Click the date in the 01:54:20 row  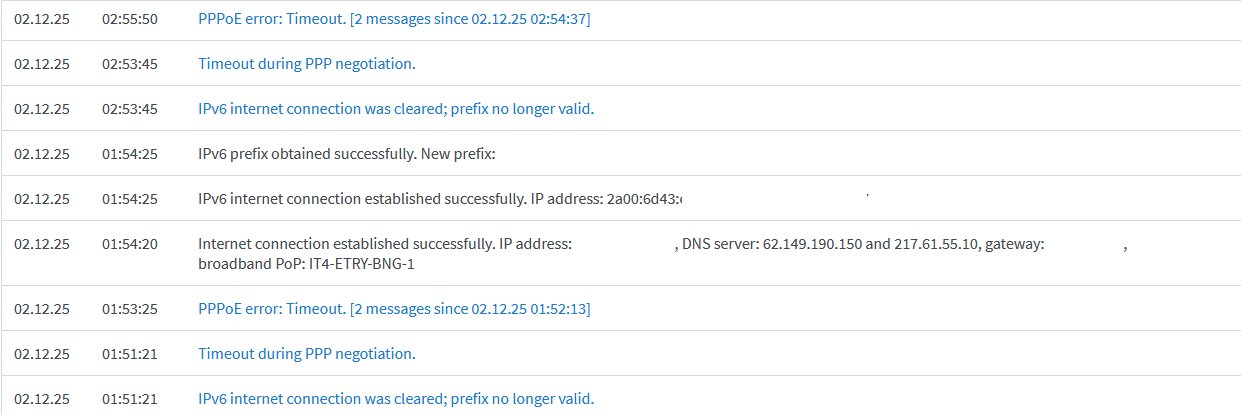(x=42, y=244)
